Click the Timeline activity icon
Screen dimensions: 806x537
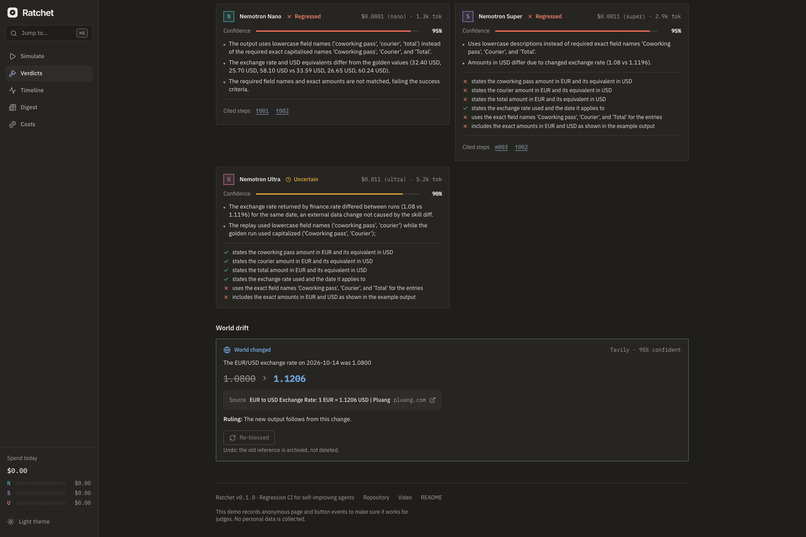12,90
